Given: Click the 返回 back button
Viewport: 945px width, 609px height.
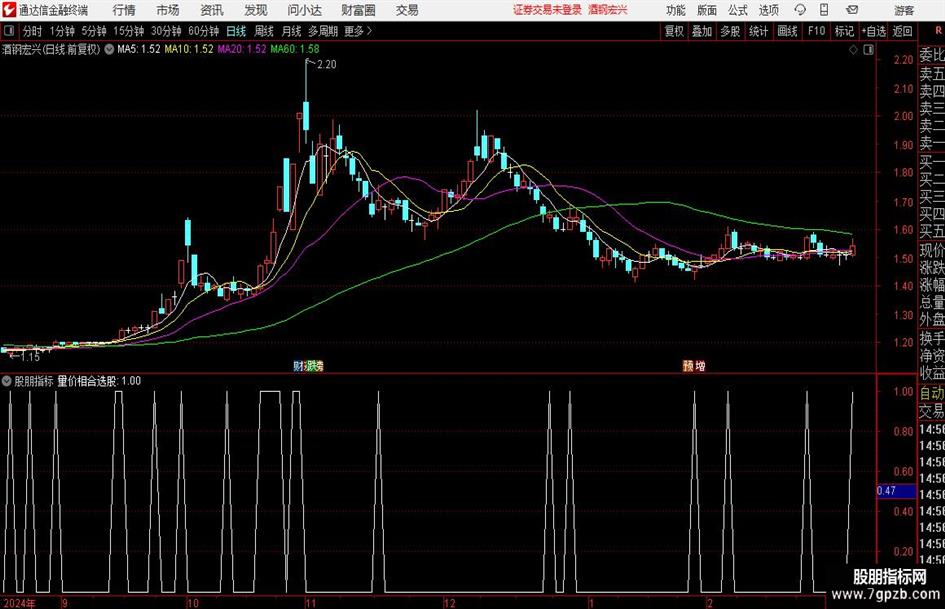Looking at the screenshot, I should coord(902,31).
